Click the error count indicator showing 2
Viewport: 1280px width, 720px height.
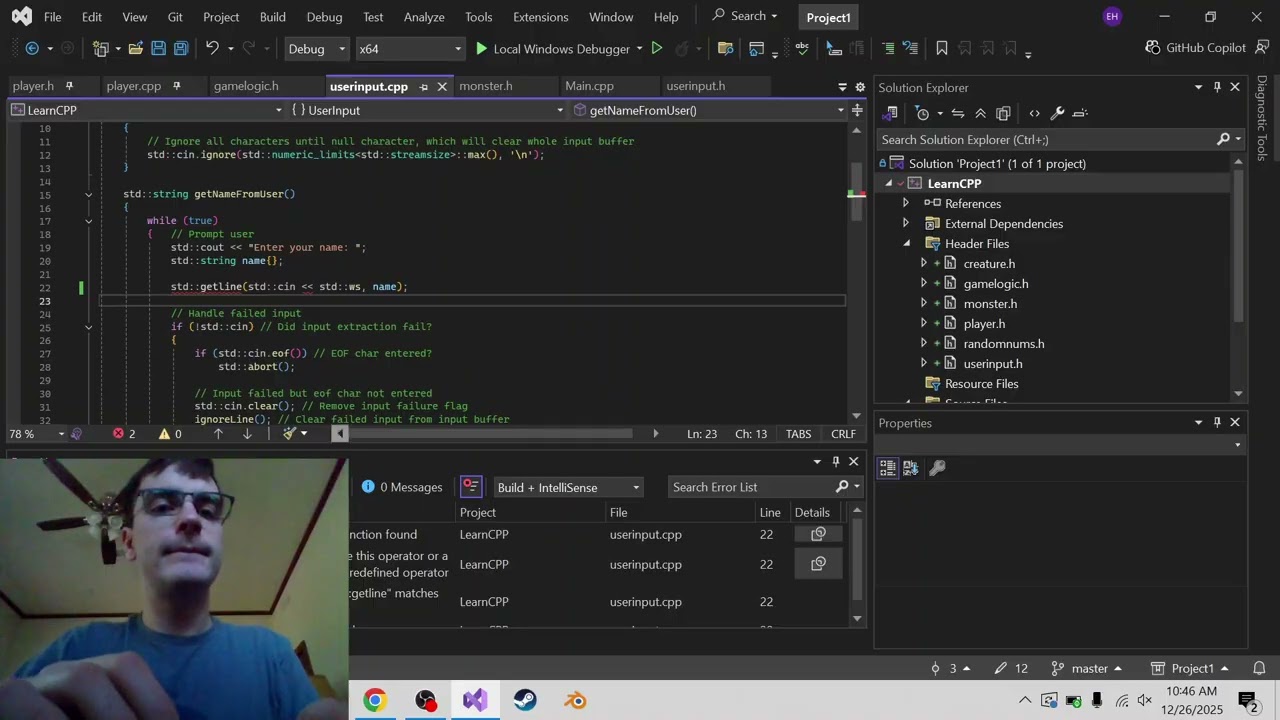coord(124,434)
